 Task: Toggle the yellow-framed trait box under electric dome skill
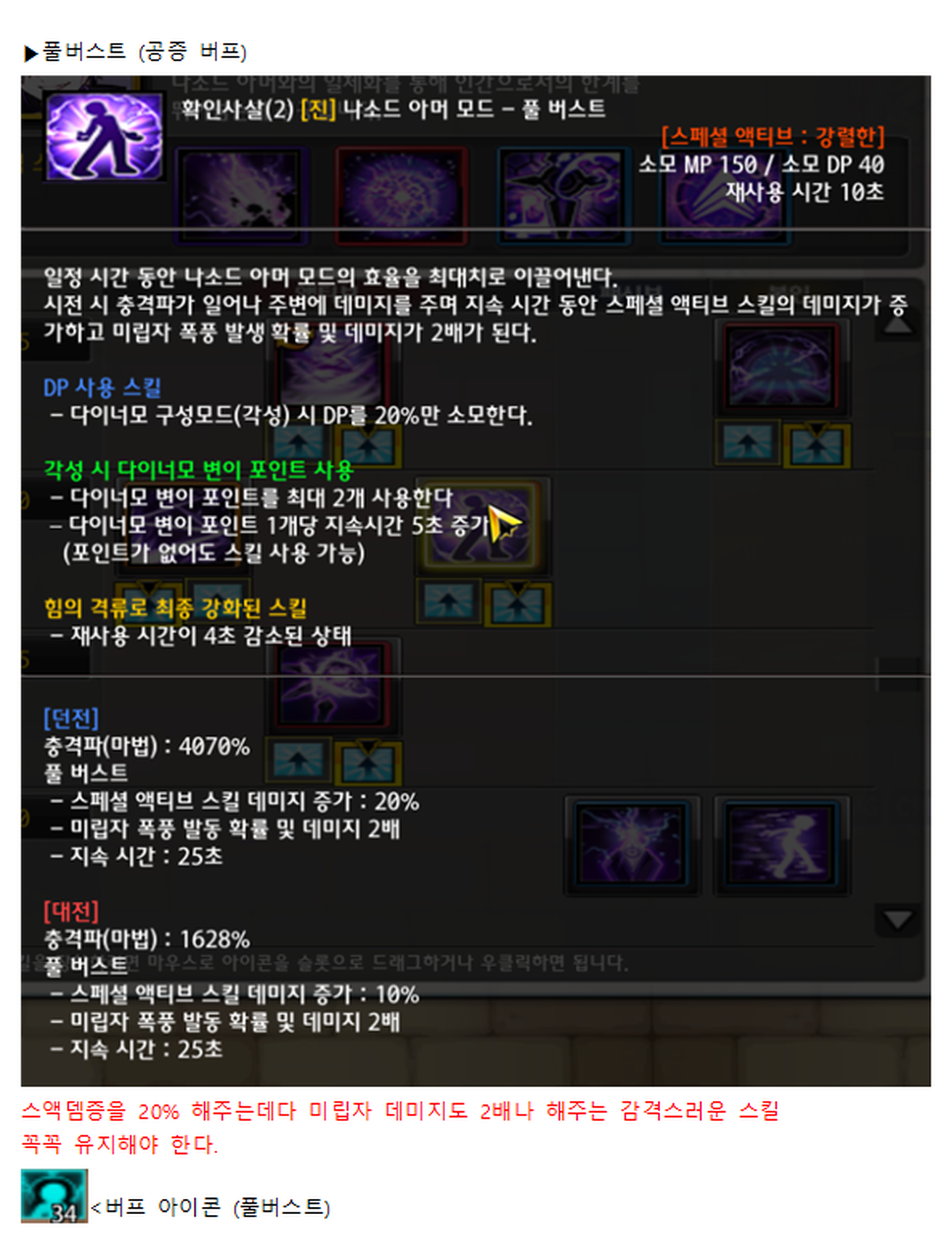click(x=817, y=445)
